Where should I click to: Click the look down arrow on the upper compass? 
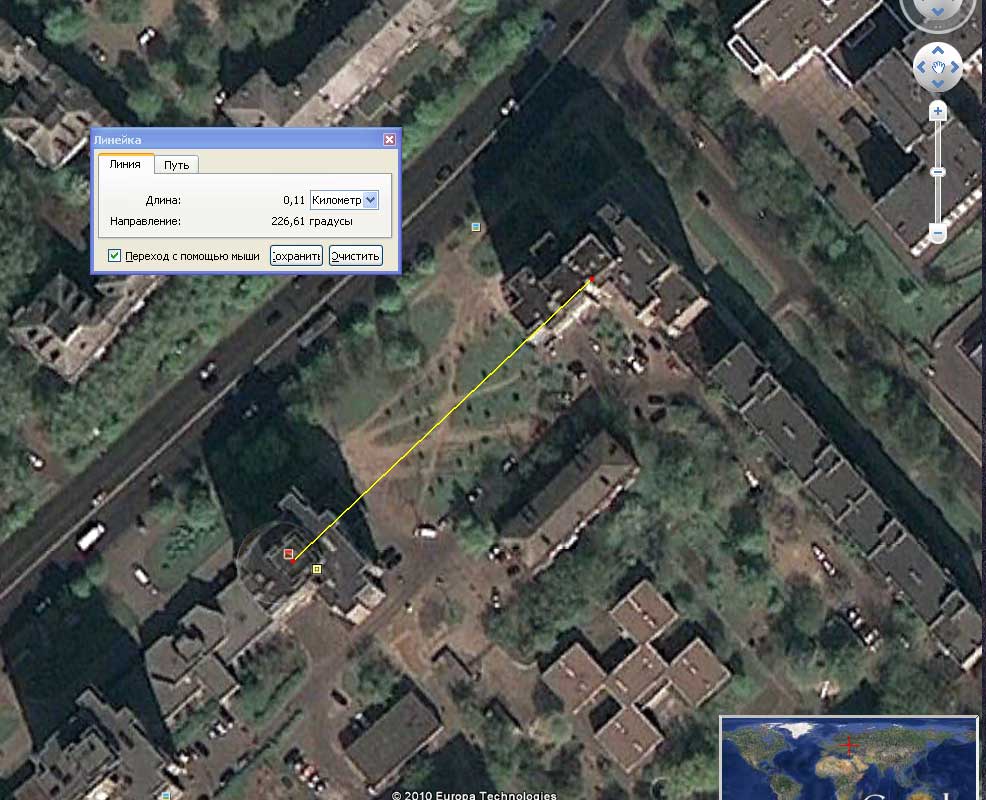[x=938, y=11]
